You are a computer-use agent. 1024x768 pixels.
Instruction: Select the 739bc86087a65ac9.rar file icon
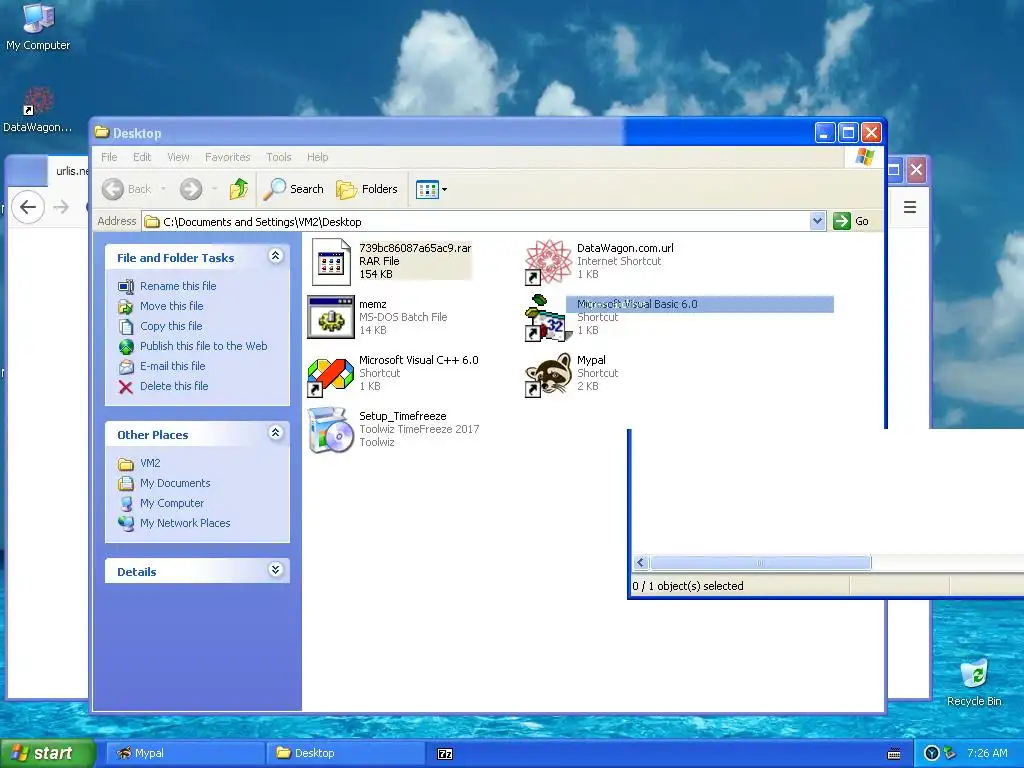331,262
